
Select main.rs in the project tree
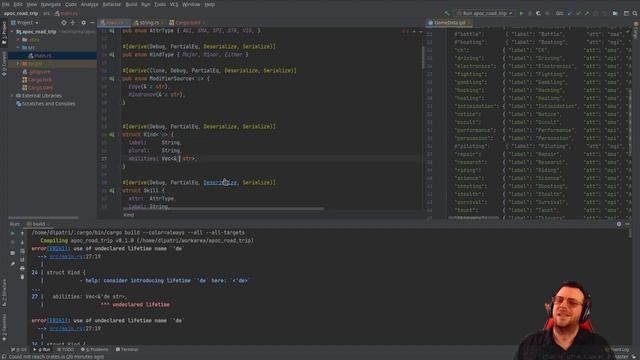(42, 56)
